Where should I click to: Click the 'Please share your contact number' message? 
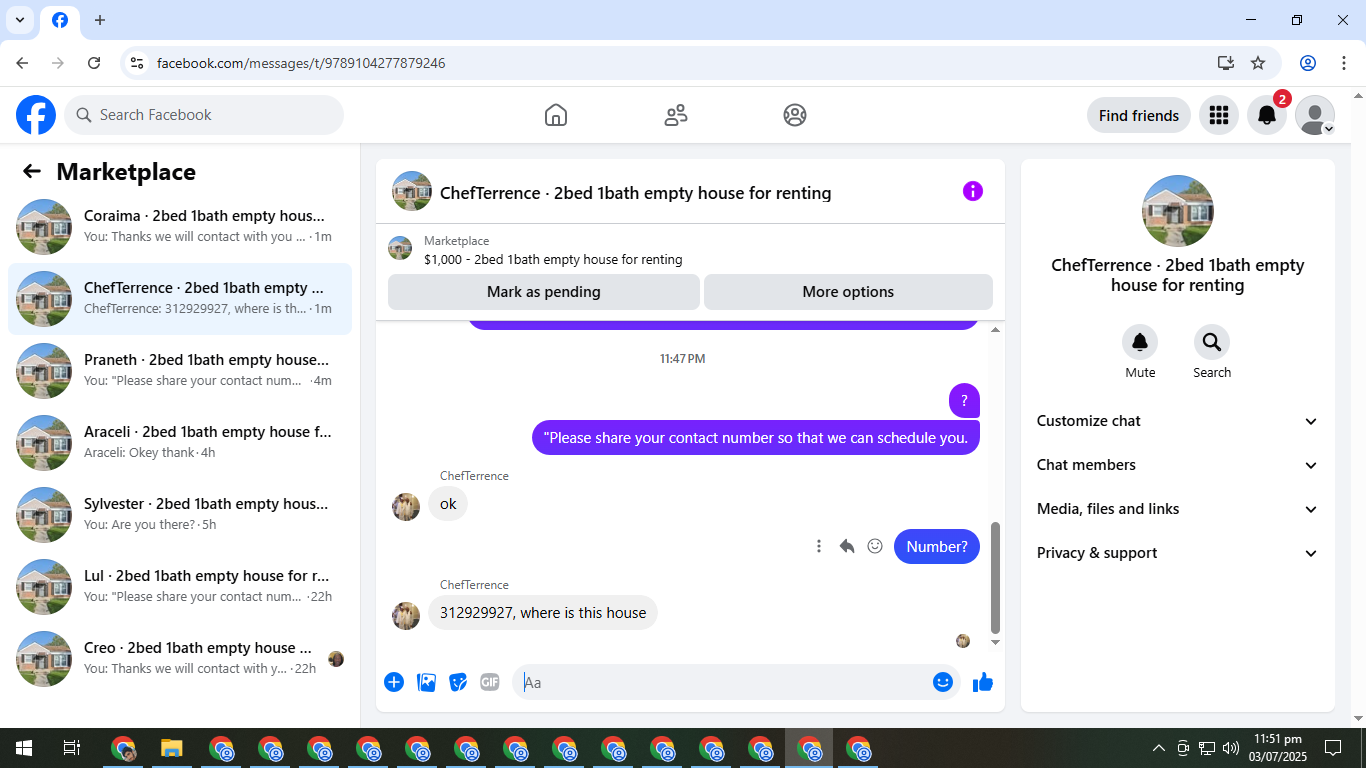756,438
